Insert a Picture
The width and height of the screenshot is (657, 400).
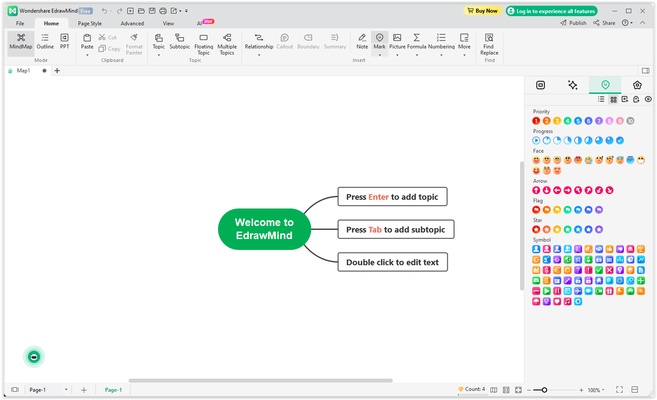point(397,41)
